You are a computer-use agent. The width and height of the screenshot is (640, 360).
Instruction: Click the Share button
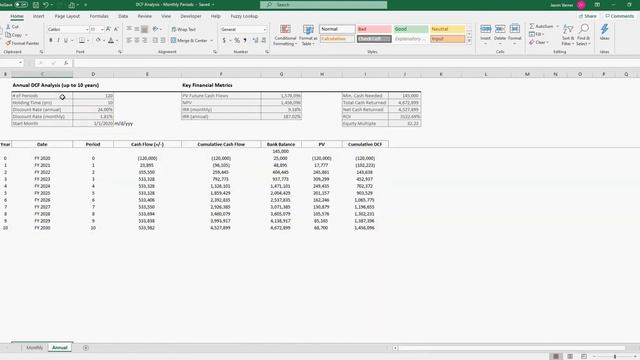tap(588, 16)
